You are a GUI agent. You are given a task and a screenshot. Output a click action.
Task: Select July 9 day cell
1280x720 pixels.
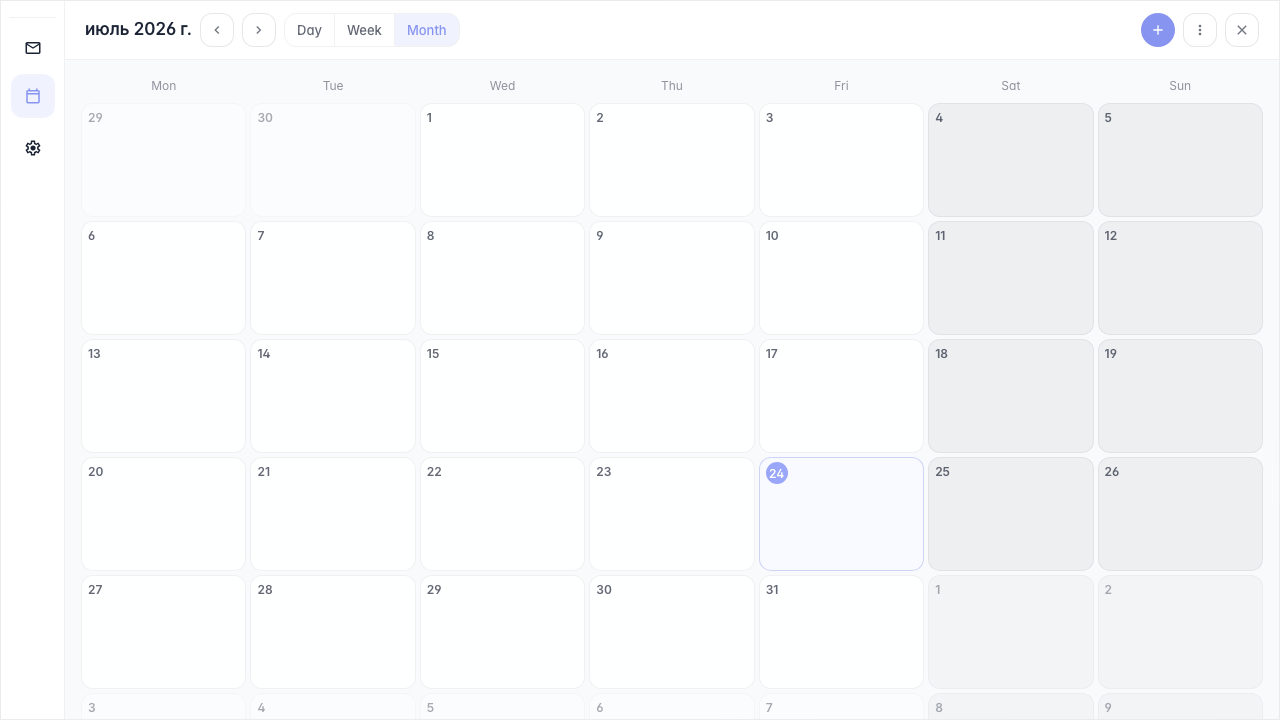[672, 278]
